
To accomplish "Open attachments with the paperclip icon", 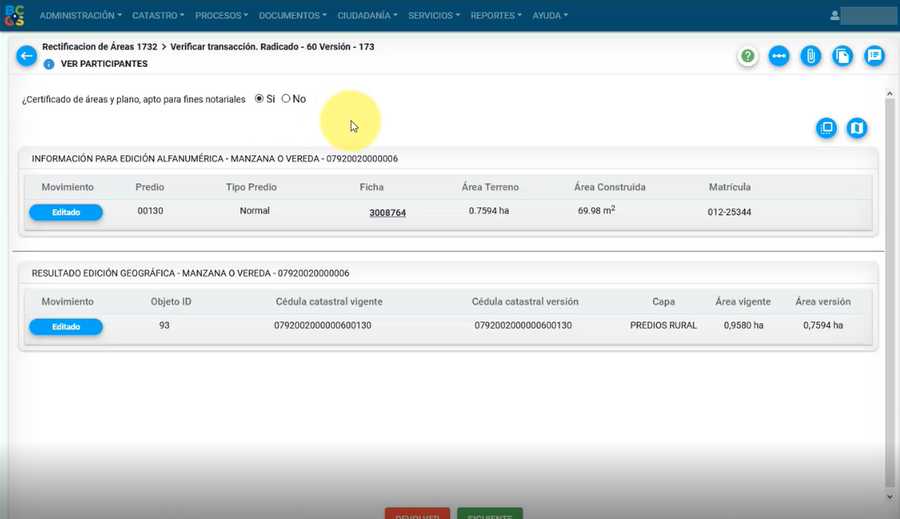I will (811, 56).
